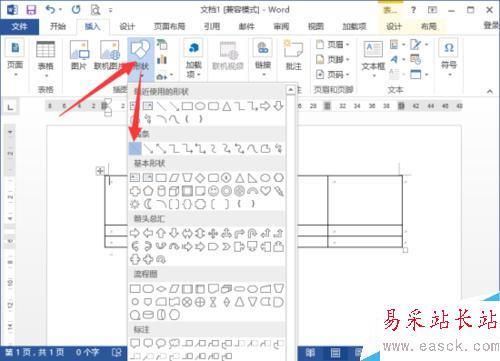Select the highlighted Line shape under 线条

pyautogui.click(x=135, y=148)
